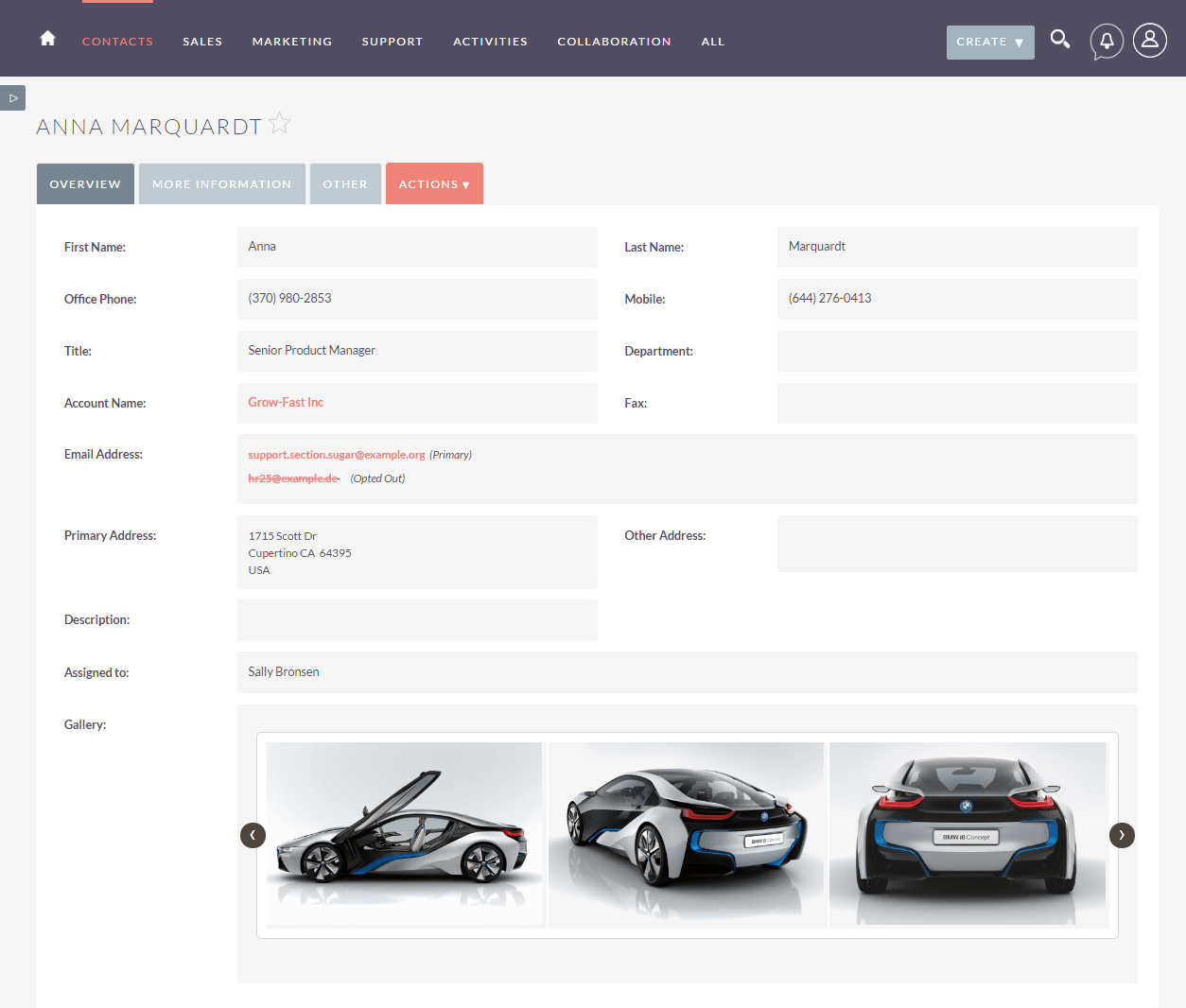Viewport: 1186px width, 1008px height.
Task: Open the side-view car thumbnail with open door
Action: click(404, 834)
